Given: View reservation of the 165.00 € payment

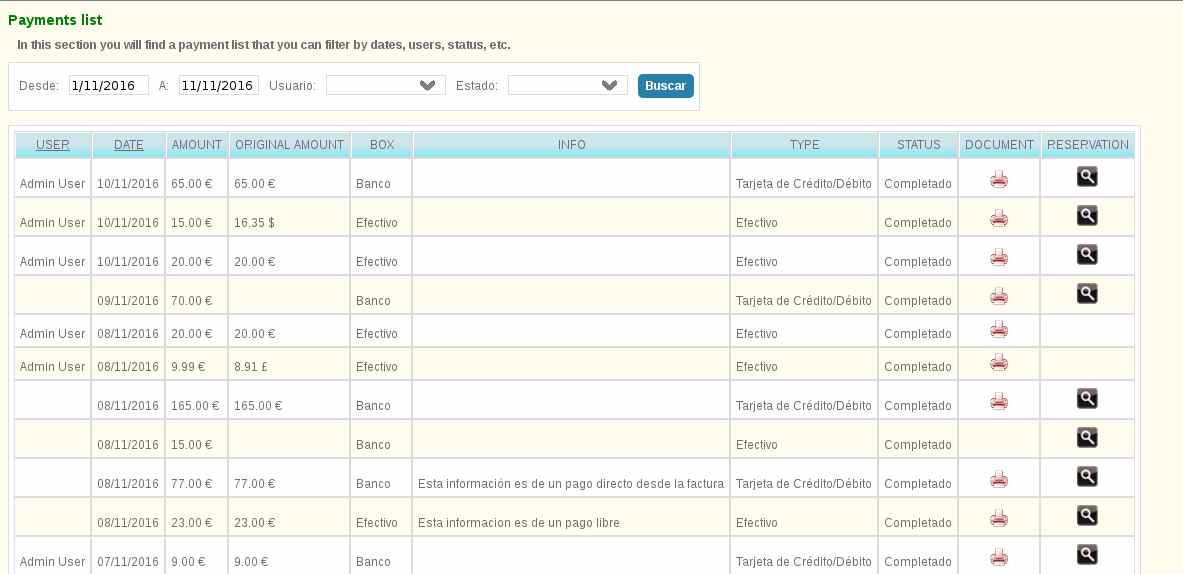Looking at the screenshot, I should pos(1087,398).
